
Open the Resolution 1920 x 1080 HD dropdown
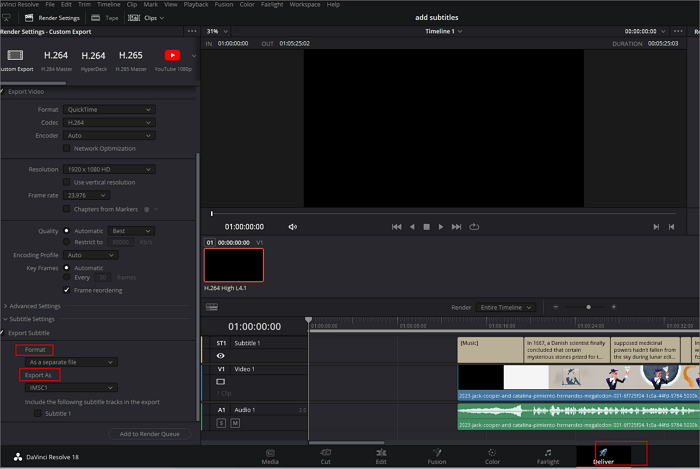tap(109, 169)
